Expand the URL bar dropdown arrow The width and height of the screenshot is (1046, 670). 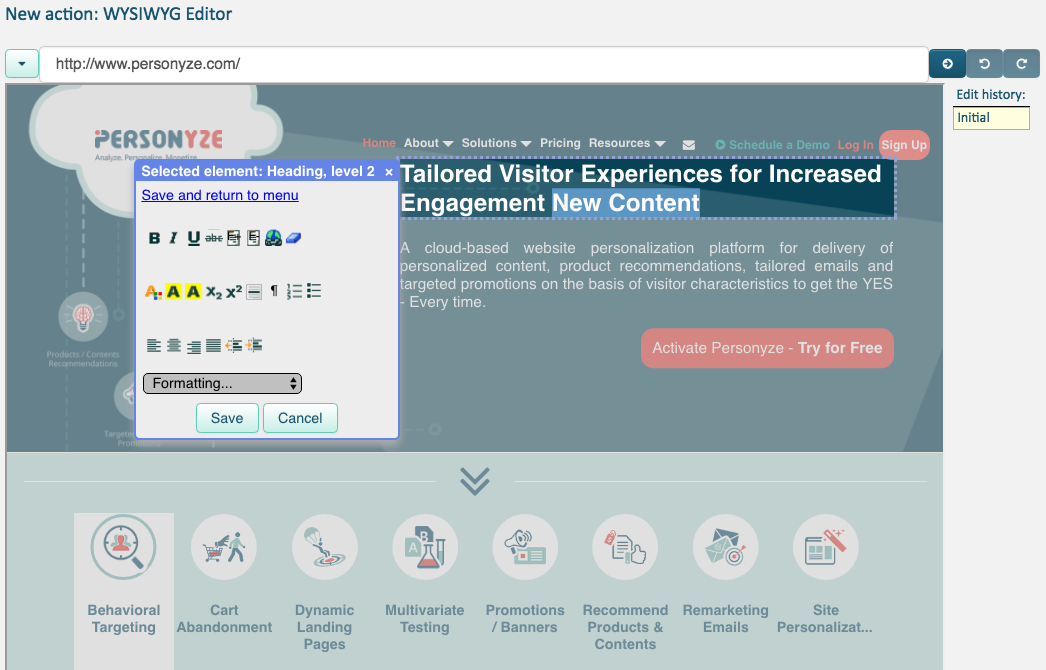point(22,64)
